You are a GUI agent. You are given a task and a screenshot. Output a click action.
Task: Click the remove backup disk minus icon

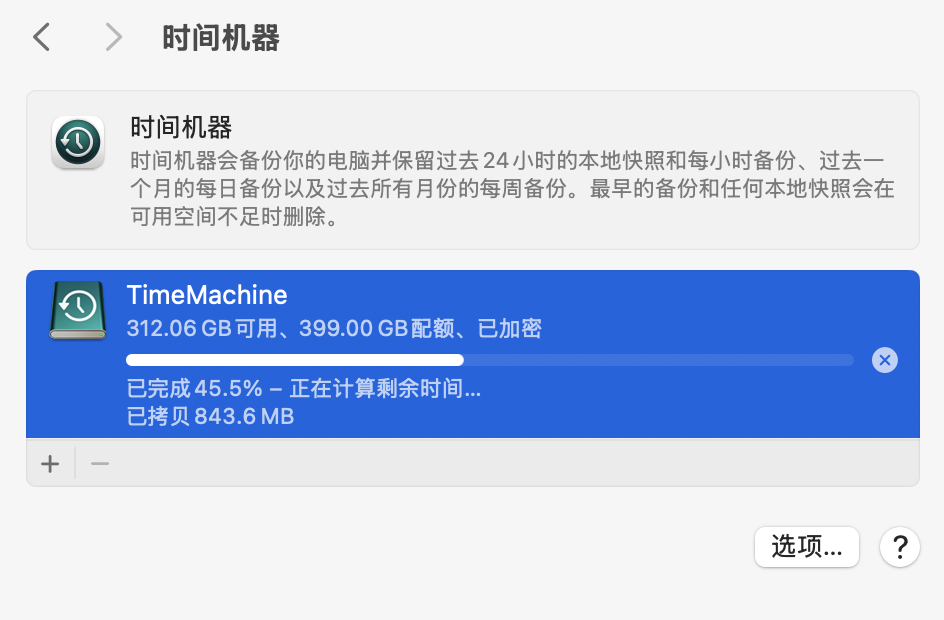click(98, 463)
